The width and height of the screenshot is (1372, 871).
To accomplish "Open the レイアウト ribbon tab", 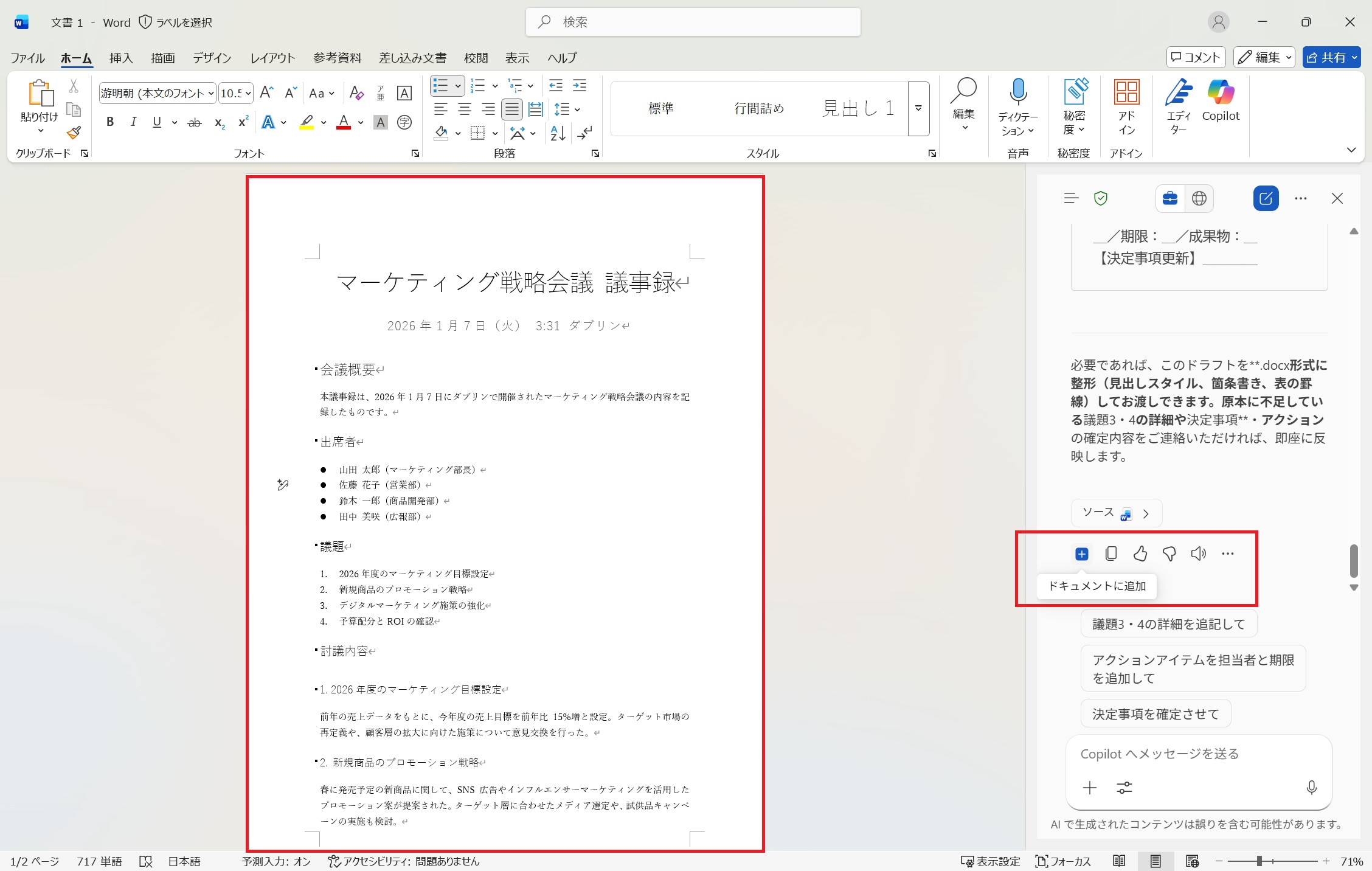I will 272,58.
